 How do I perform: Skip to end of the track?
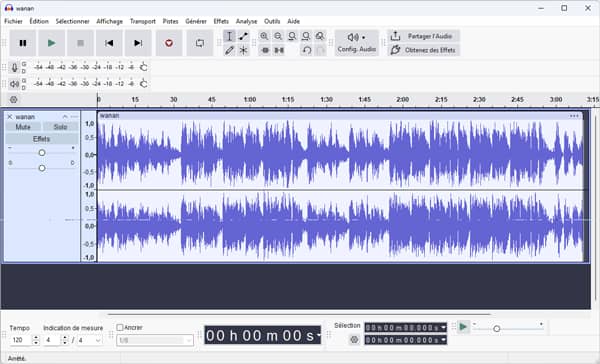point(138,43)
